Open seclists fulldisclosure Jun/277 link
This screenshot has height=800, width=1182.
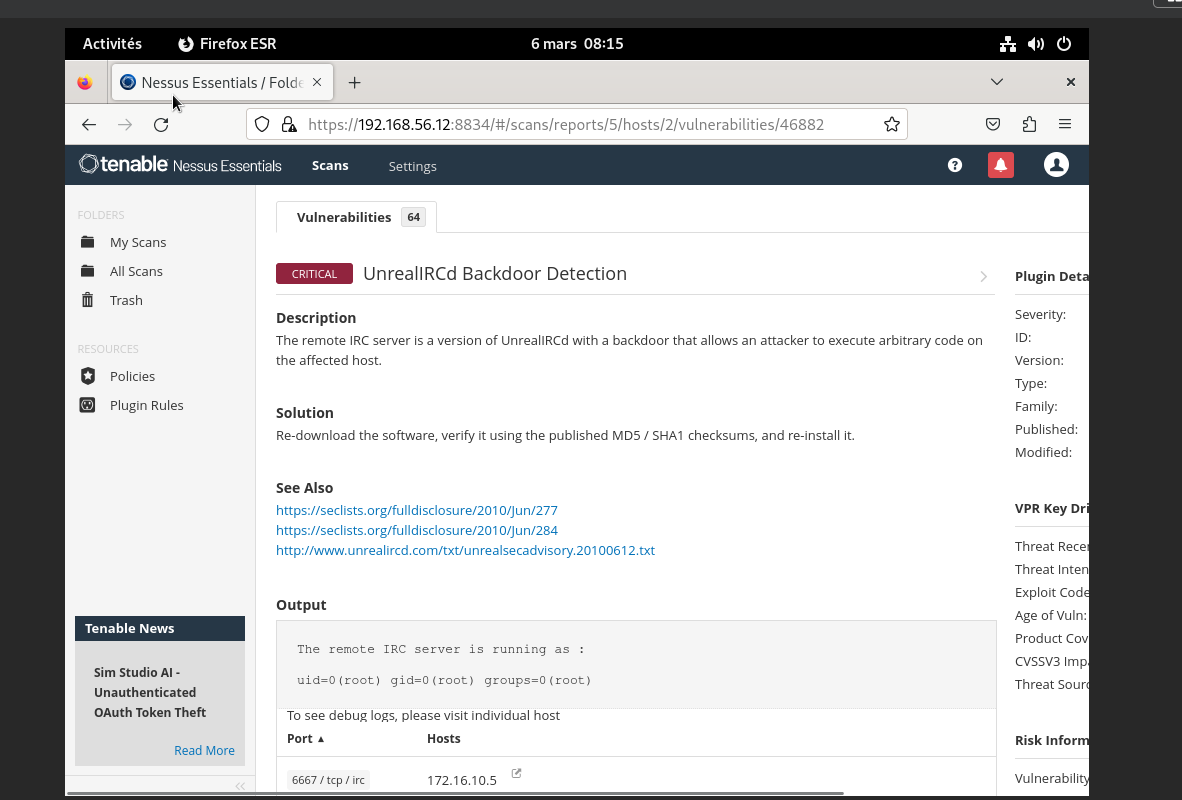click(x=417, y=510)
